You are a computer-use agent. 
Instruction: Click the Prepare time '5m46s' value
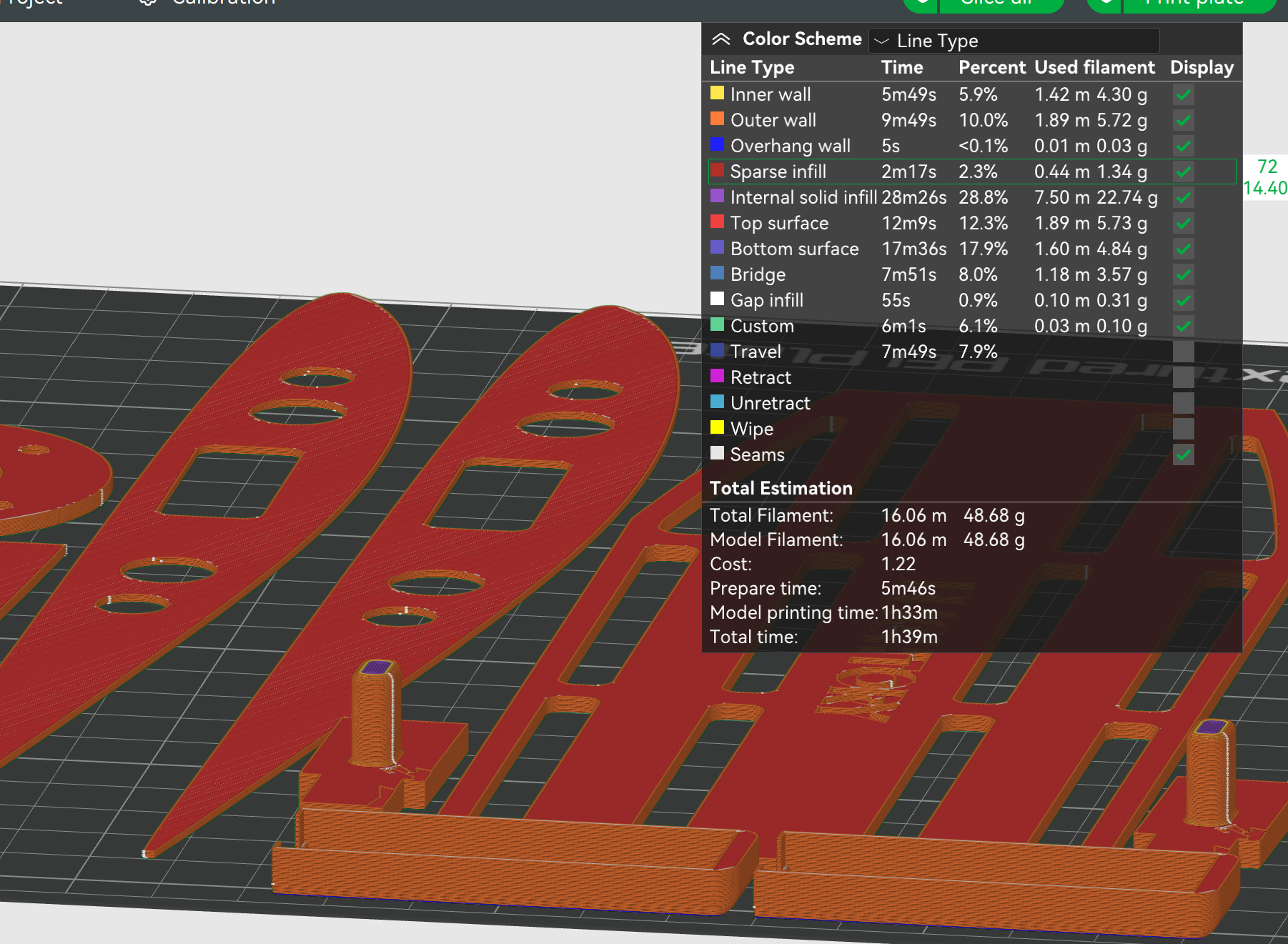point(908,588)
